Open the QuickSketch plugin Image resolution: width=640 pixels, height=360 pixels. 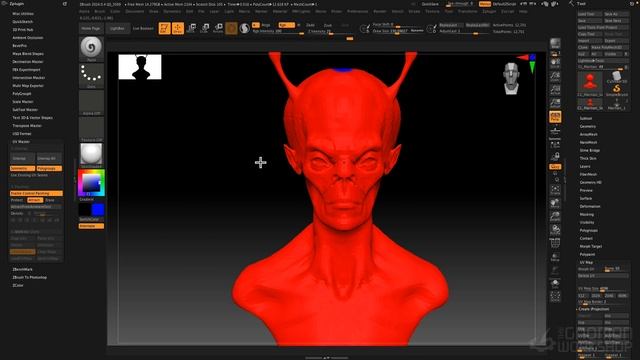22,22
